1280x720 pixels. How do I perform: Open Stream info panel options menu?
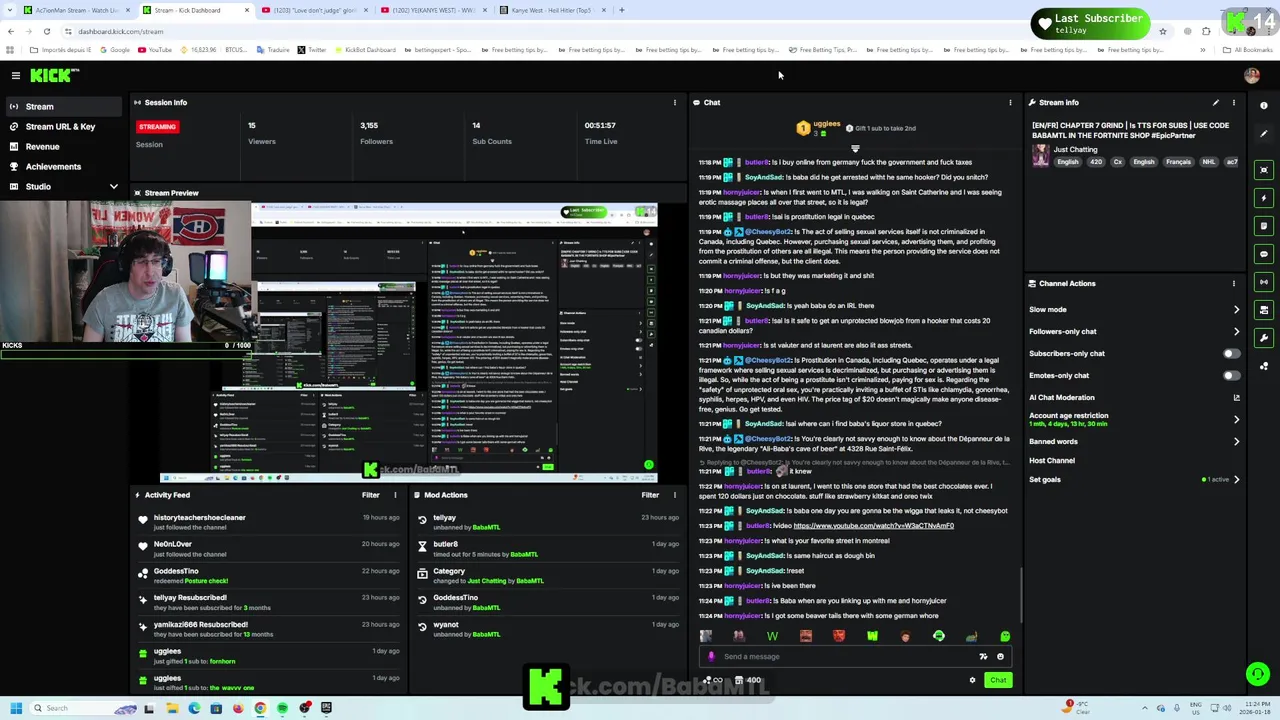1233,102
